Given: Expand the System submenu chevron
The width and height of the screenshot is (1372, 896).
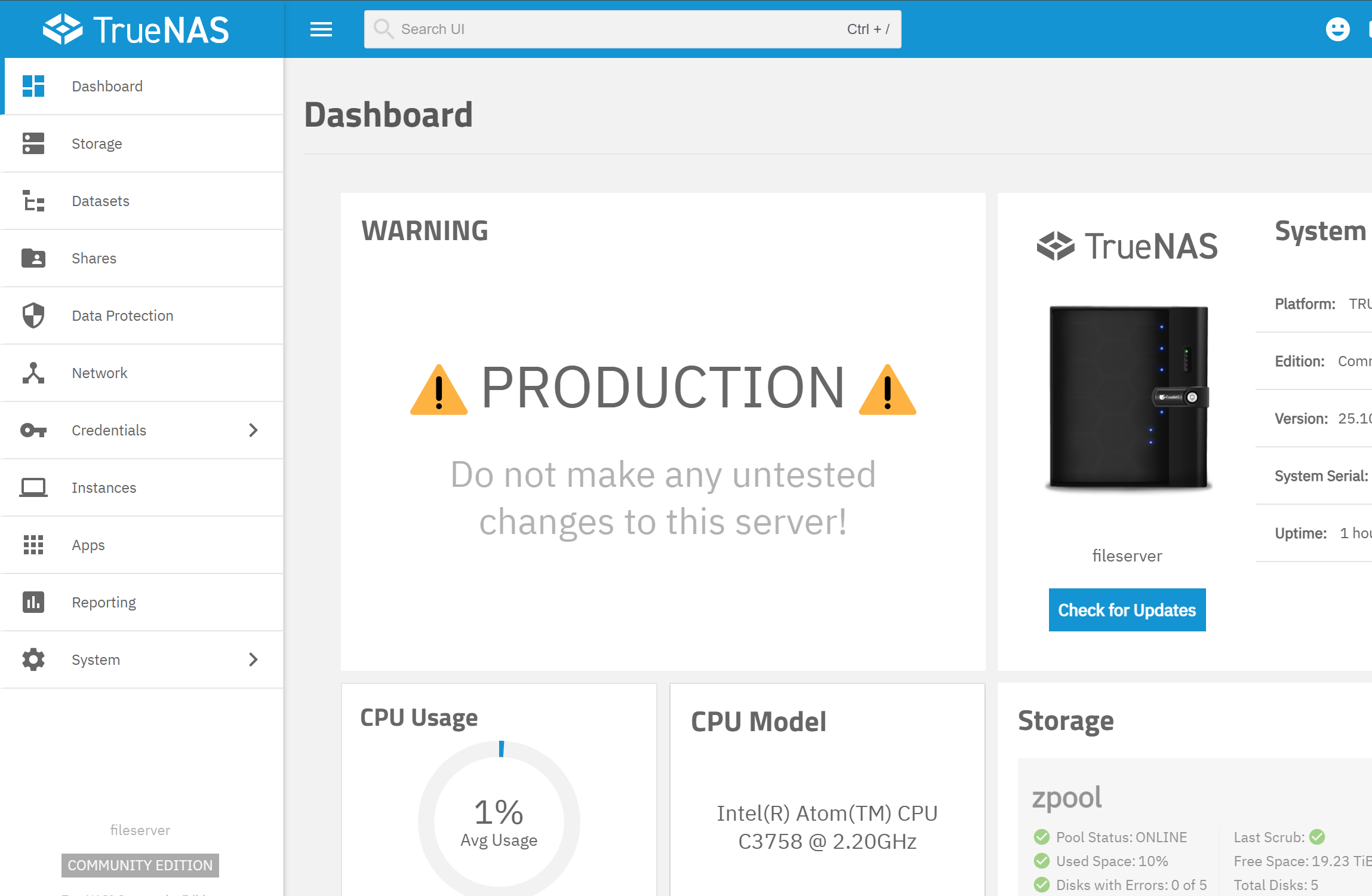Looking at the screenshot, I should click(253, 659).
